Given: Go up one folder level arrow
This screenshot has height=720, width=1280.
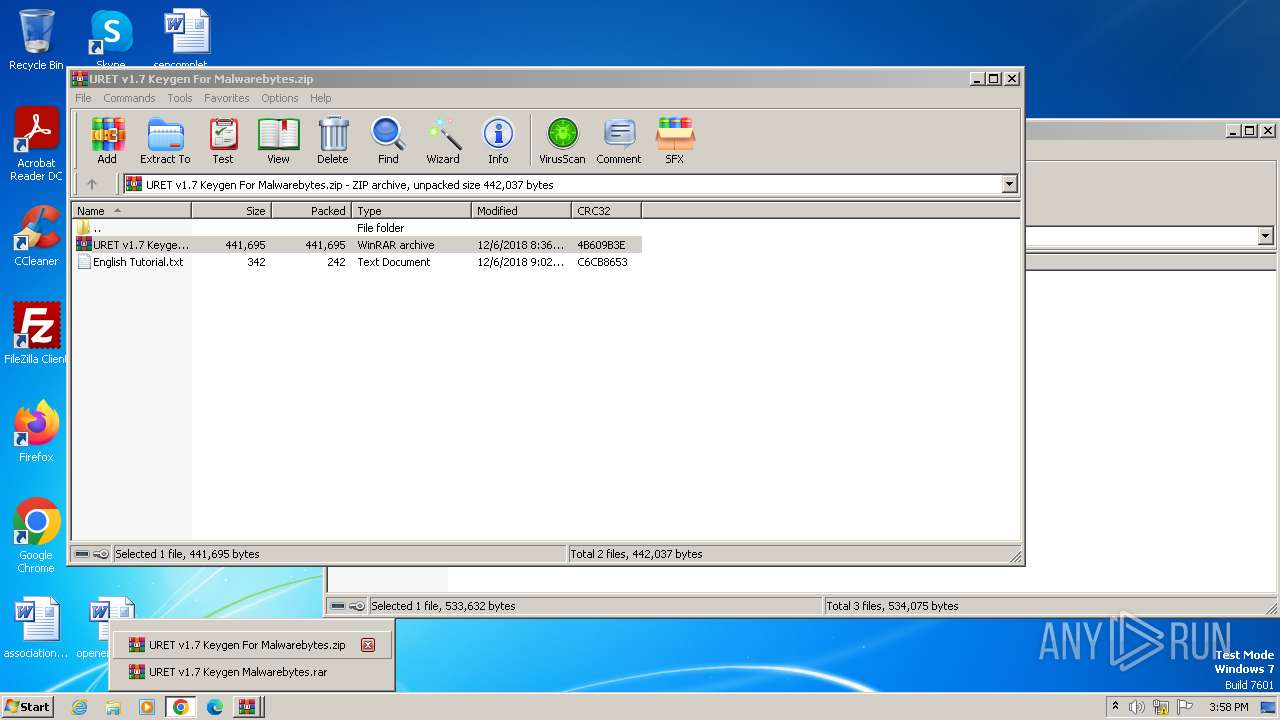Looking at the screenshot, I should coord(92,184).
